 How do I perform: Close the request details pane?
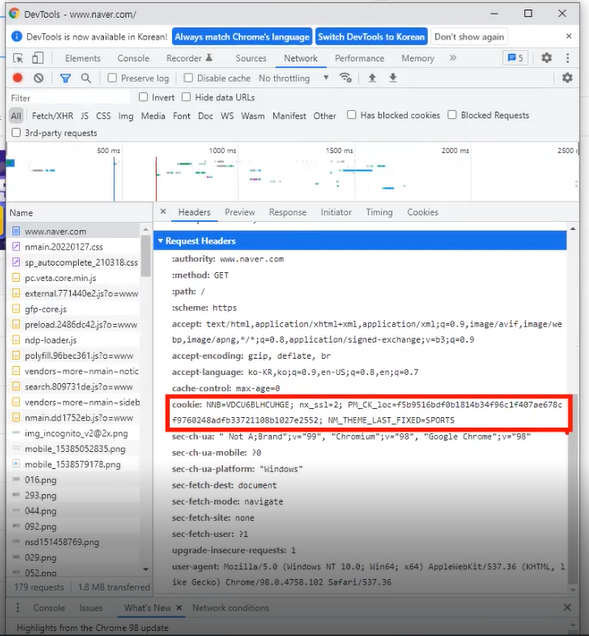click(x=163, y=211)
